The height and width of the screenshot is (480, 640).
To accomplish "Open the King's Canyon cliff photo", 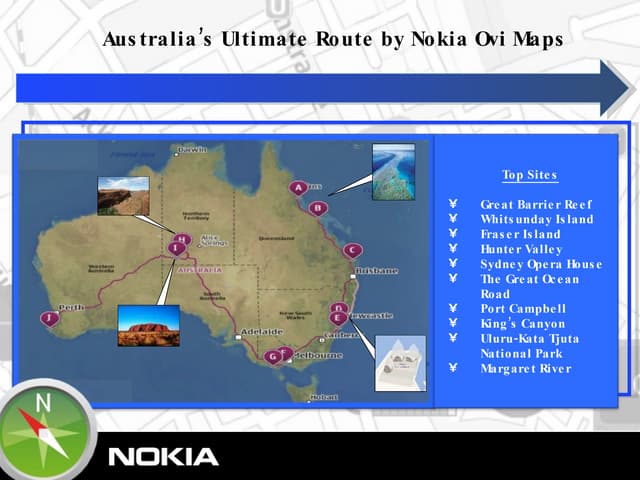I will (123, 196).
